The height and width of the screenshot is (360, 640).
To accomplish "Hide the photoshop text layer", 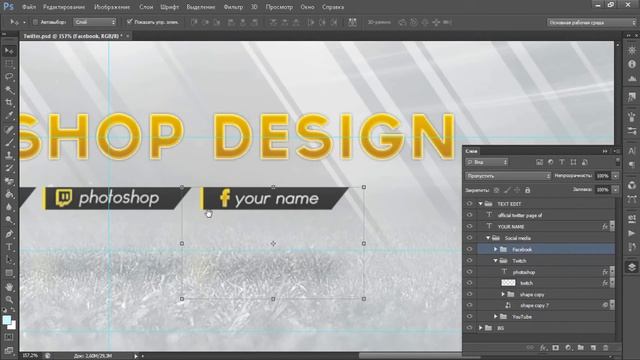I will pyautogui.click(x=469, y=272).
